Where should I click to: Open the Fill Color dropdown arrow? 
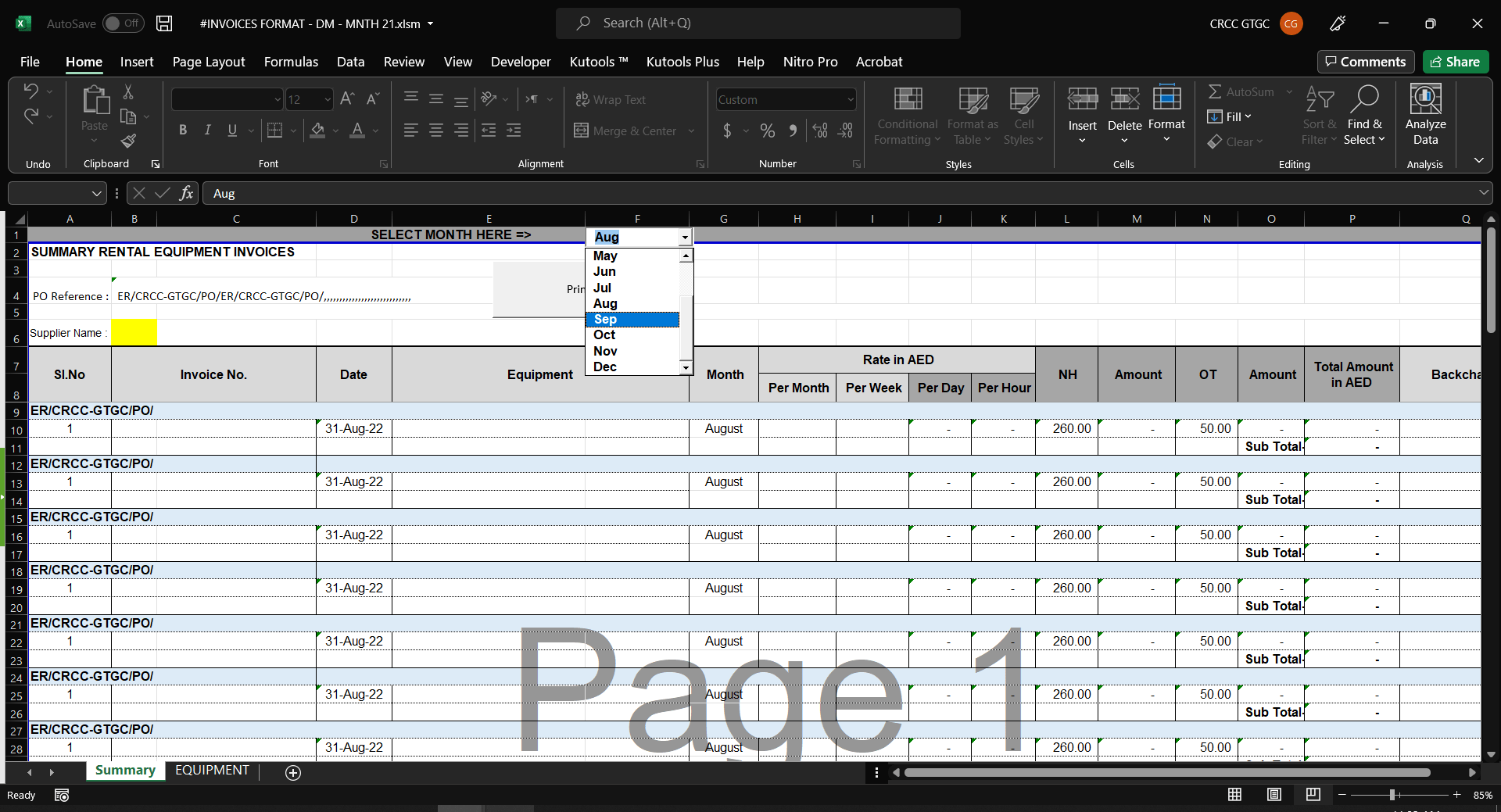click(335, 131)
